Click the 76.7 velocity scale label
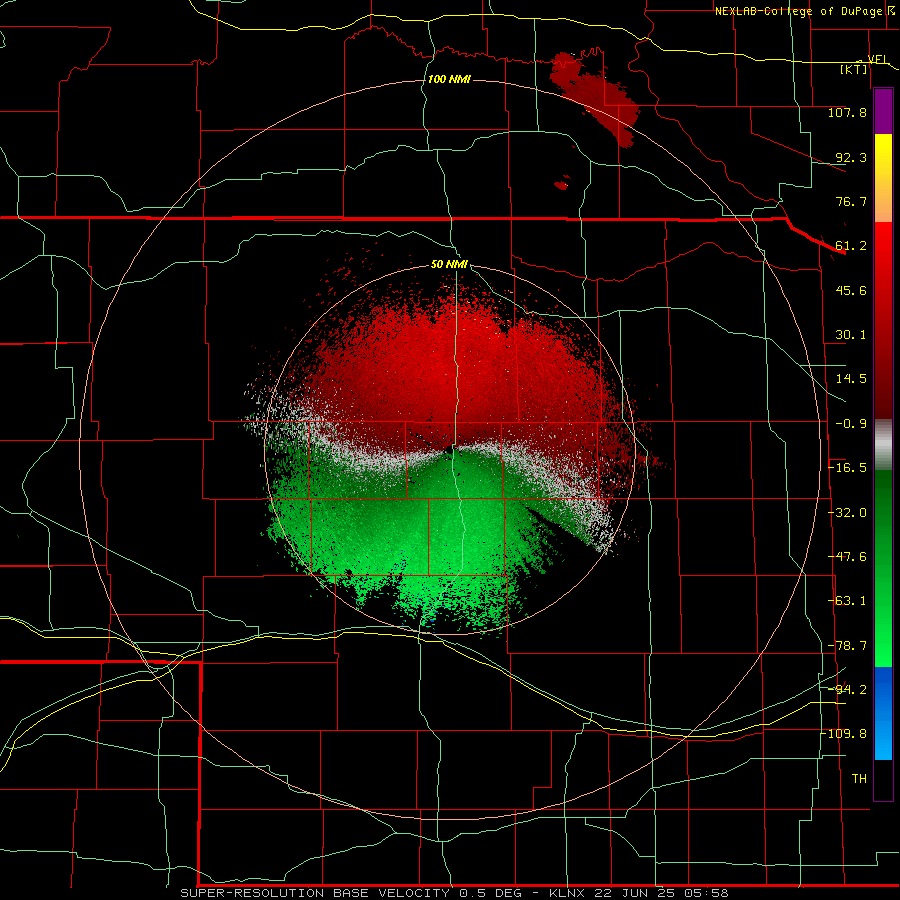Screen dimensions: 900x900 [x=851, y=201]
